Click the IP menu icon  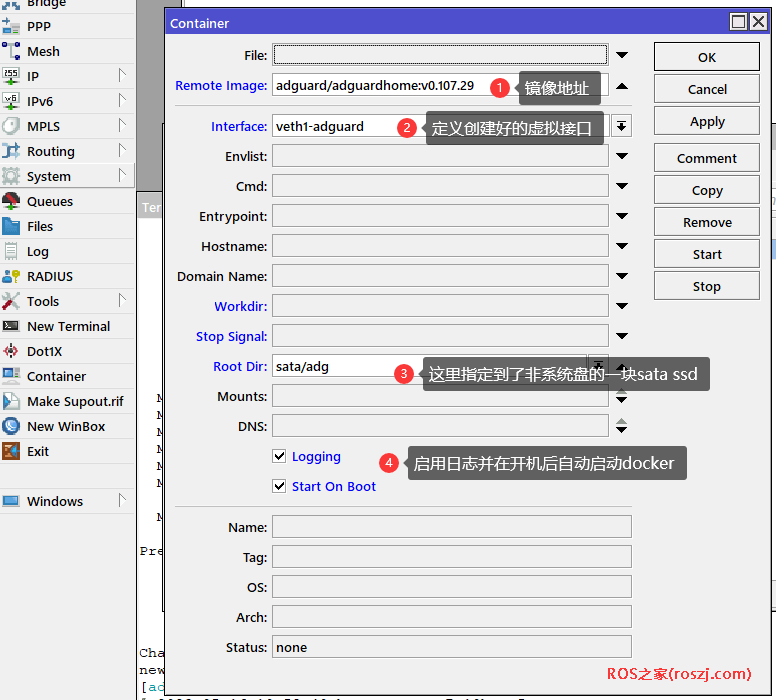tap(11, 76)
